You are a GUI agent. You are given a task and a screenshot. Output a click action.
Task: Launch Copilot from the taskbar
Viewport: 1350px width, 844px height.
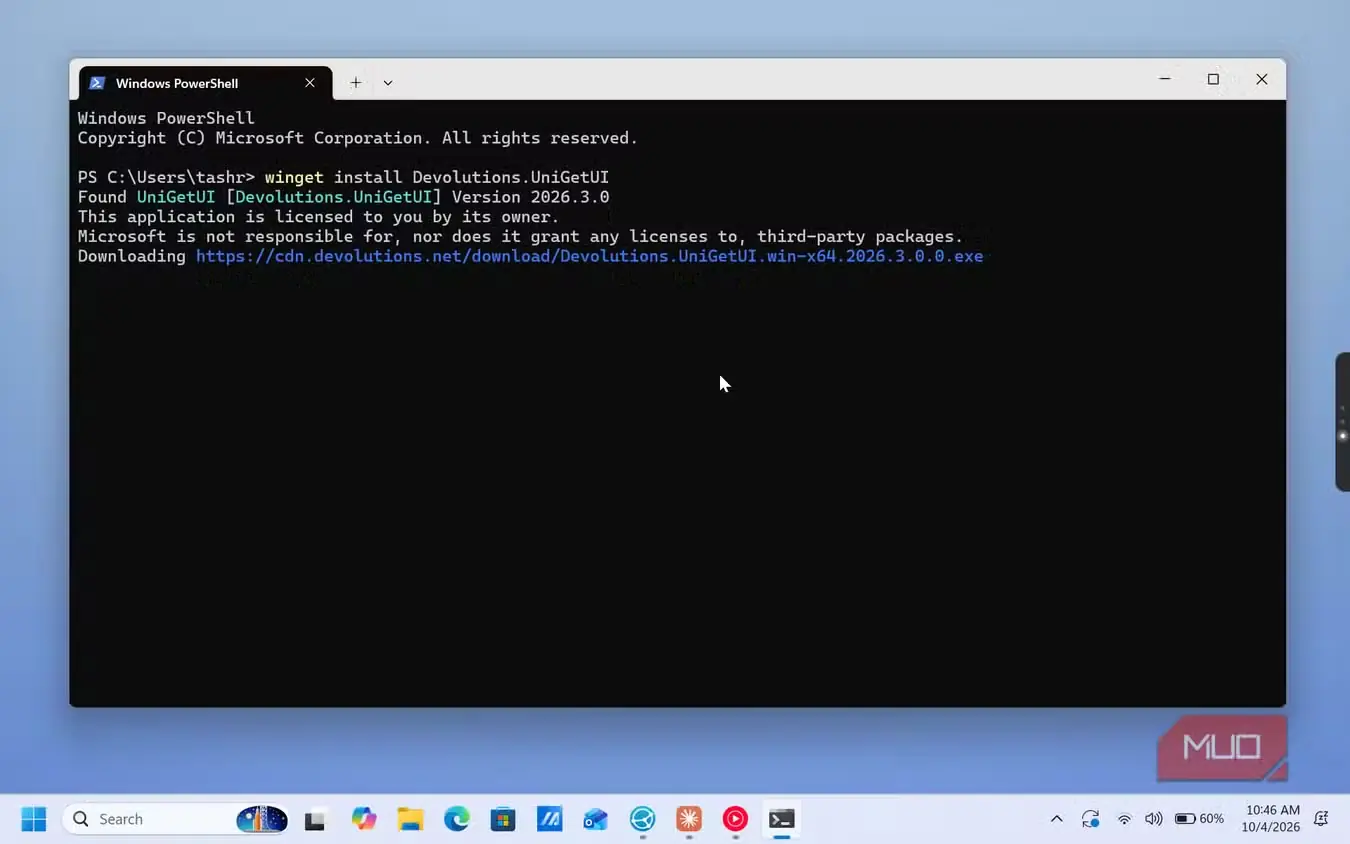(364, 819)
